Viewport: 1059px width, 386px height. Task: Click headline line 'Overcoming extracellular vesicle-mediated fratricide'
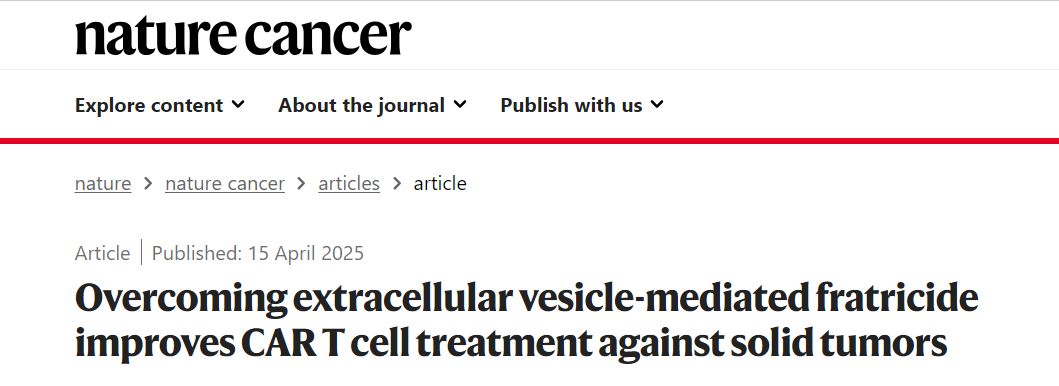(x=527, y=300)
